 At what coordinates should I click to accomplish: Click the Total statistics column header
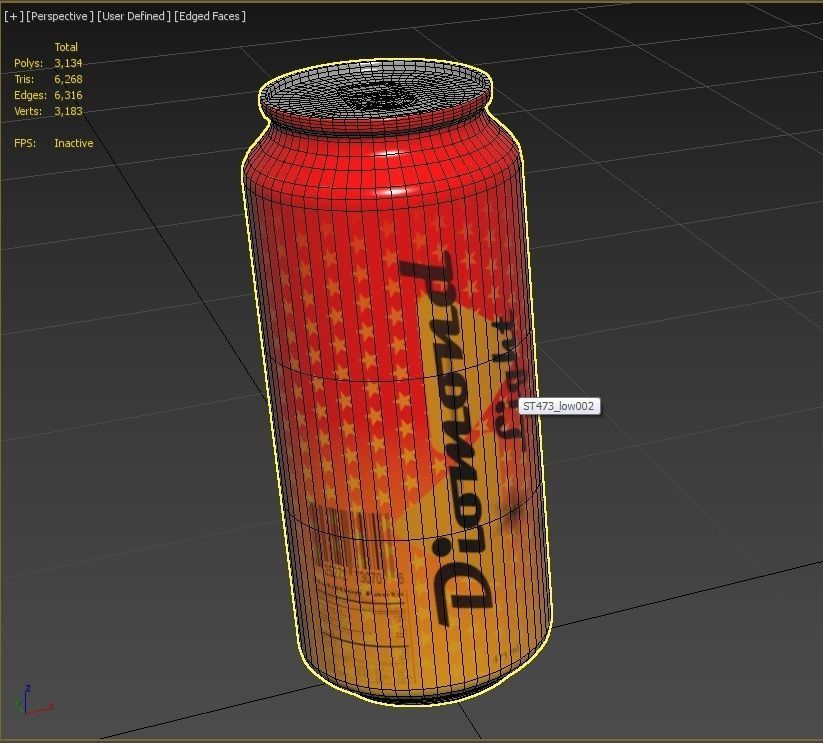[x=66, y=47]
